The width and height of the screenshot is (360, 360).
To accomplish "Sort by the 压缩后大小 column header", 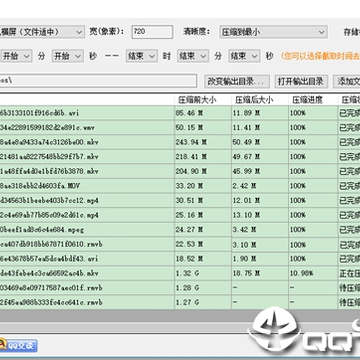I will (x=260, y=100).
